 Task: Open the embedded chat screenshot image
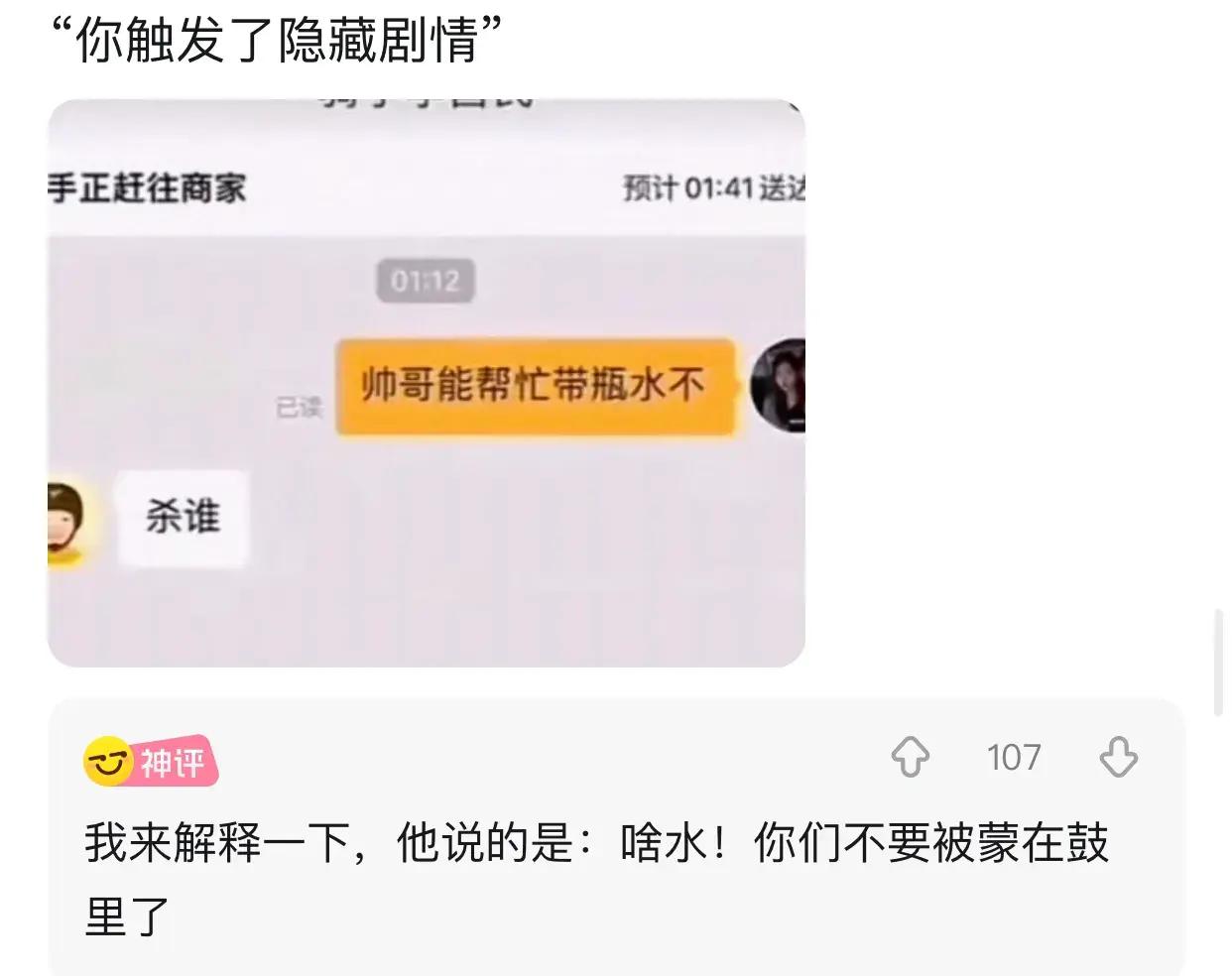(427, 383)
